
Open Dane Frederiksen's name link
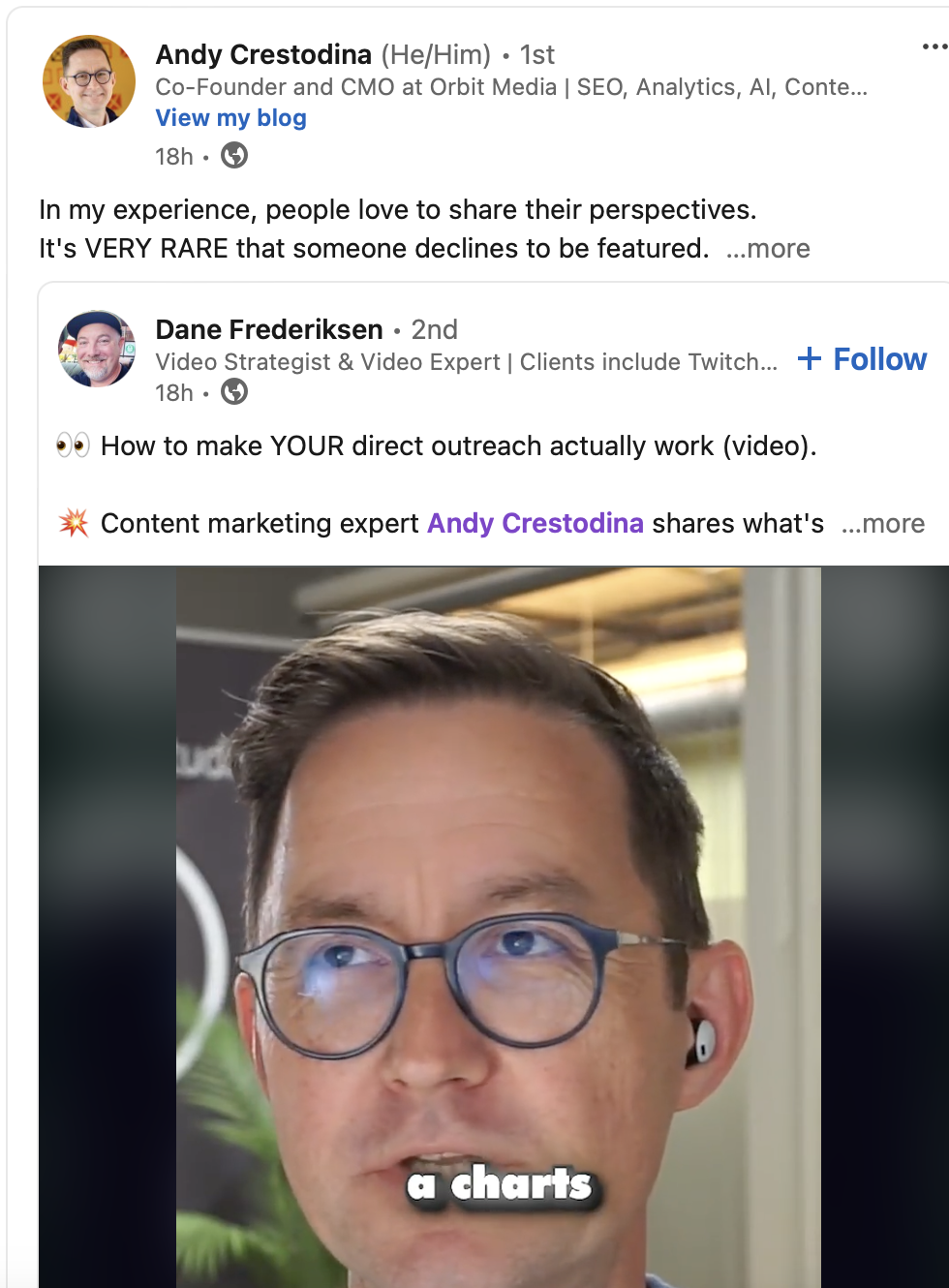[x=269, y=329]
